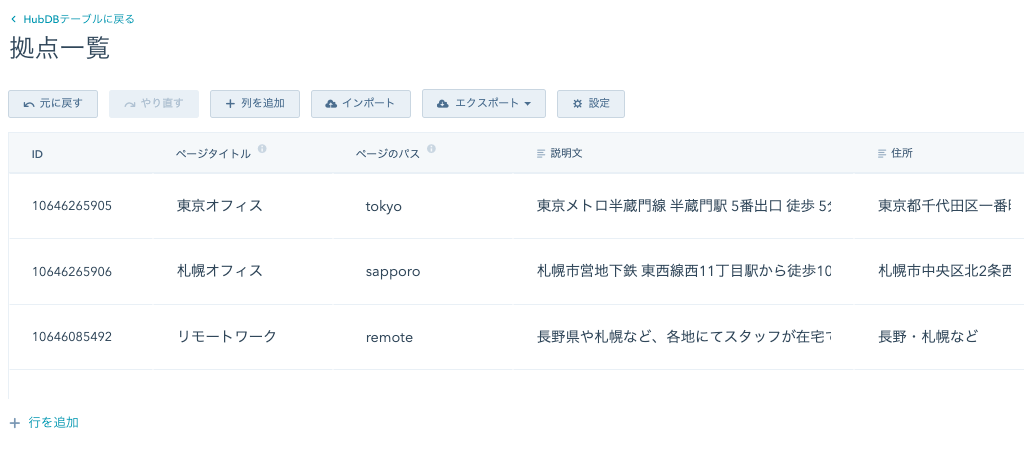Click the info icon beside ページのパス

431,149
